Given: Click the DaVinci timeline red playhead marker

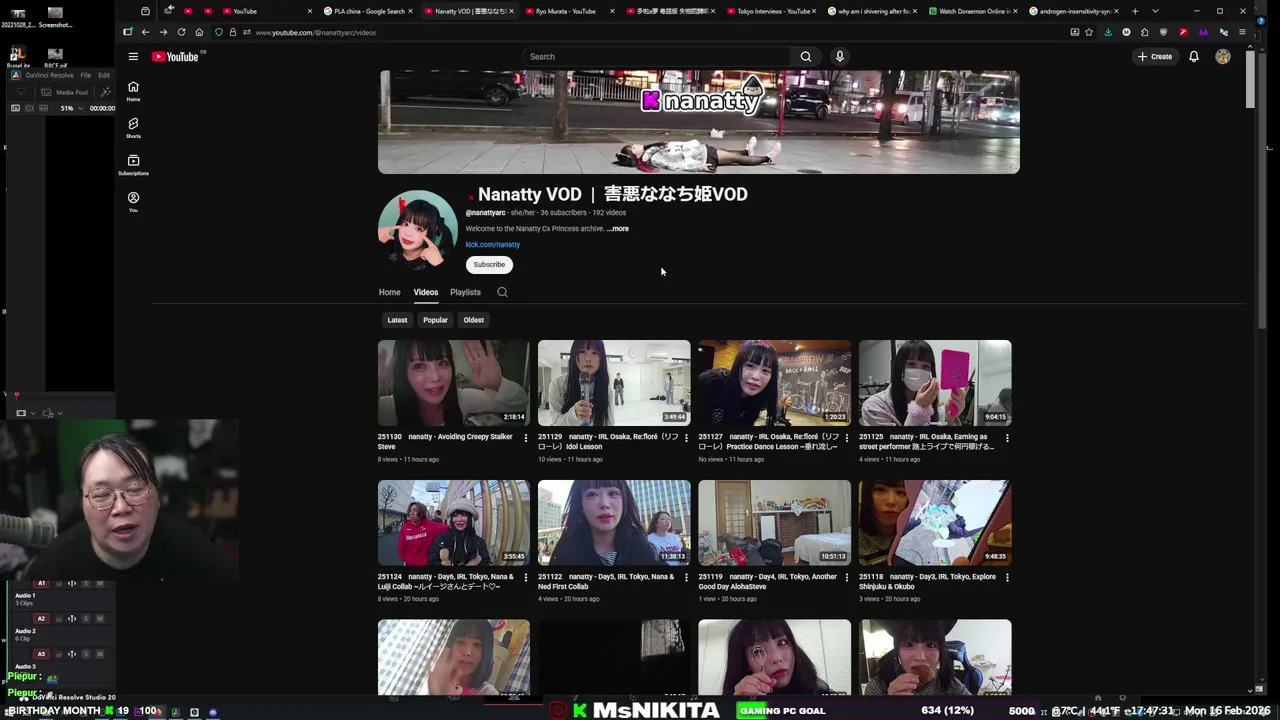Looking at the screenshot, I should [x=16, y=395].
